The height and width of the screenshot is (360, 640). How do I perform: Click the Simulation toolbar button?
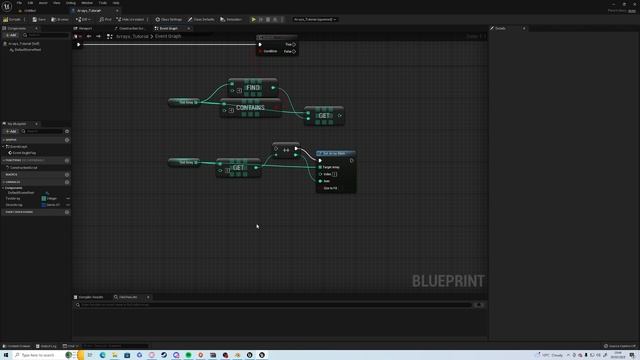[x=231, y=19]
